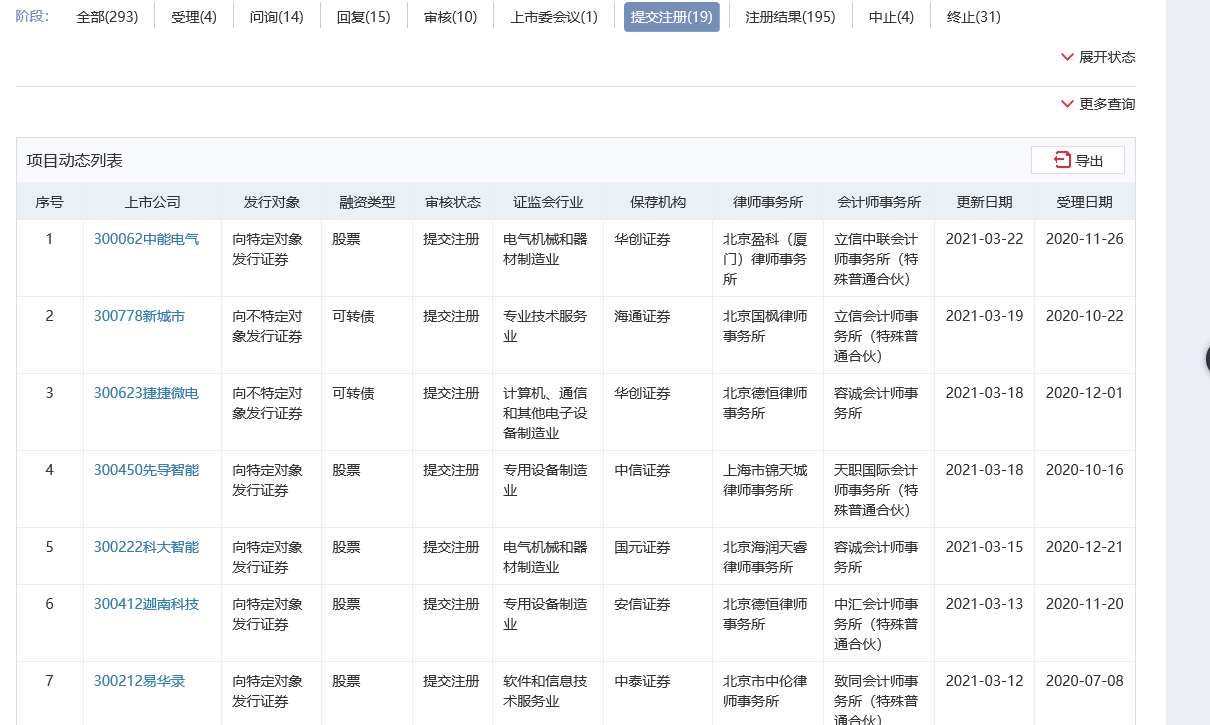Click 提交注册 status in 先导智能 row
This screenshot has width=1210, height=725.
pyautogui.click(x=451, y=470)
